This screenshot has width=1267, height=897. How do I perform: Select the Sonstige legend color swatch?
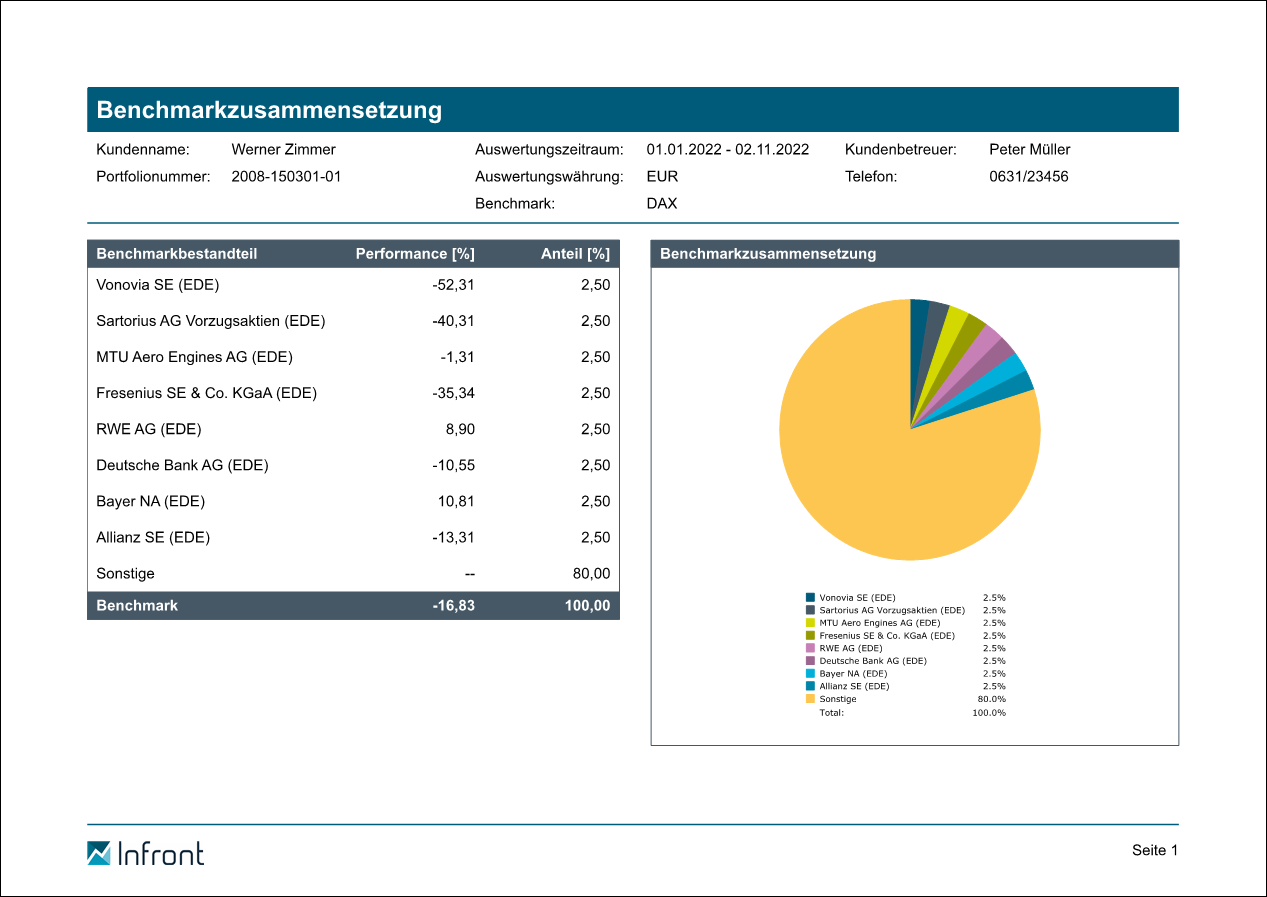click(x=810, y=699)
